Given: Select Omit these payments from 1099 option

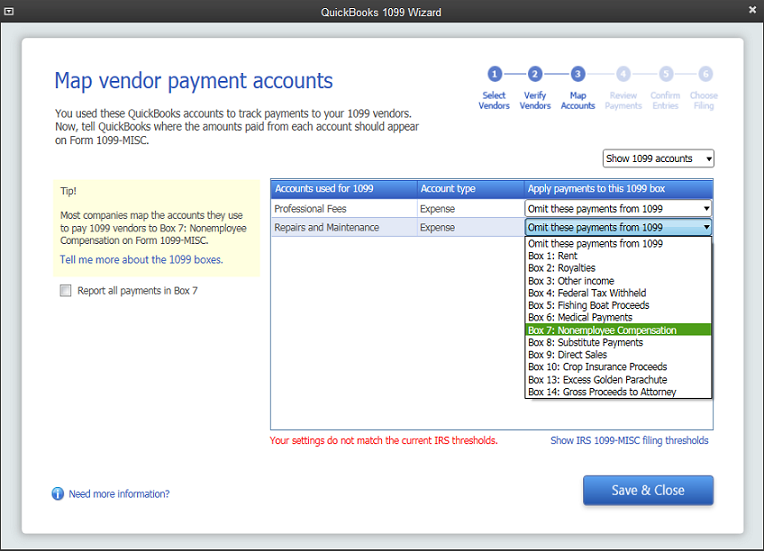Looking at the screenshot, I should tap(618, 244).
